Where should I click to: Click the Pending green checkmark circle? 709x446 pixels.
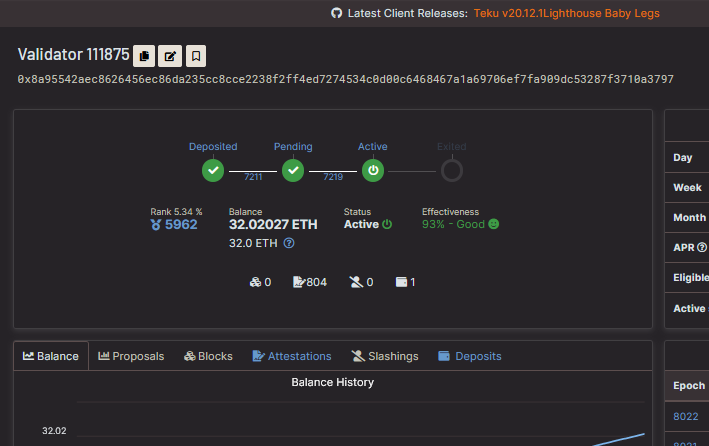293,171
